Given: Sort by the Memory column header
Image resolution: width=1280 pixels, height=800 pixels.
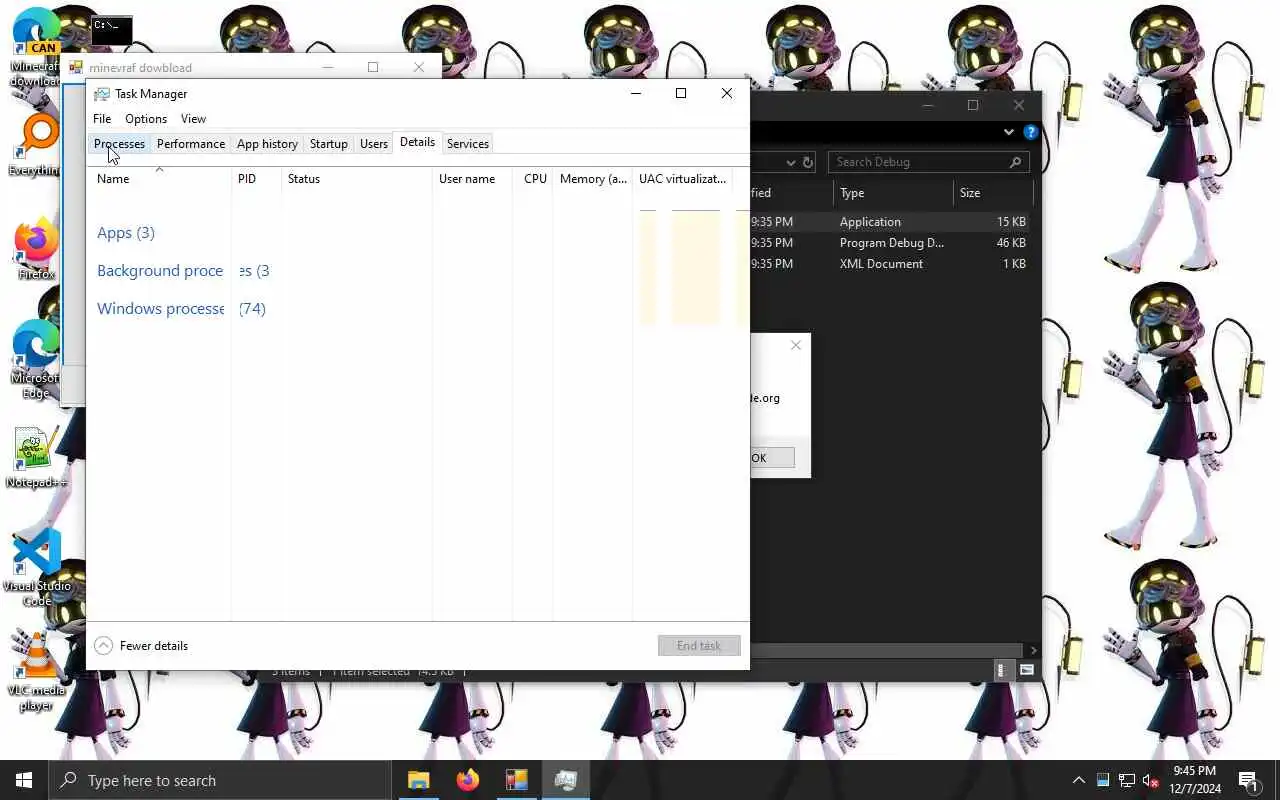Looking at the screenshot, I should [593, 179].
